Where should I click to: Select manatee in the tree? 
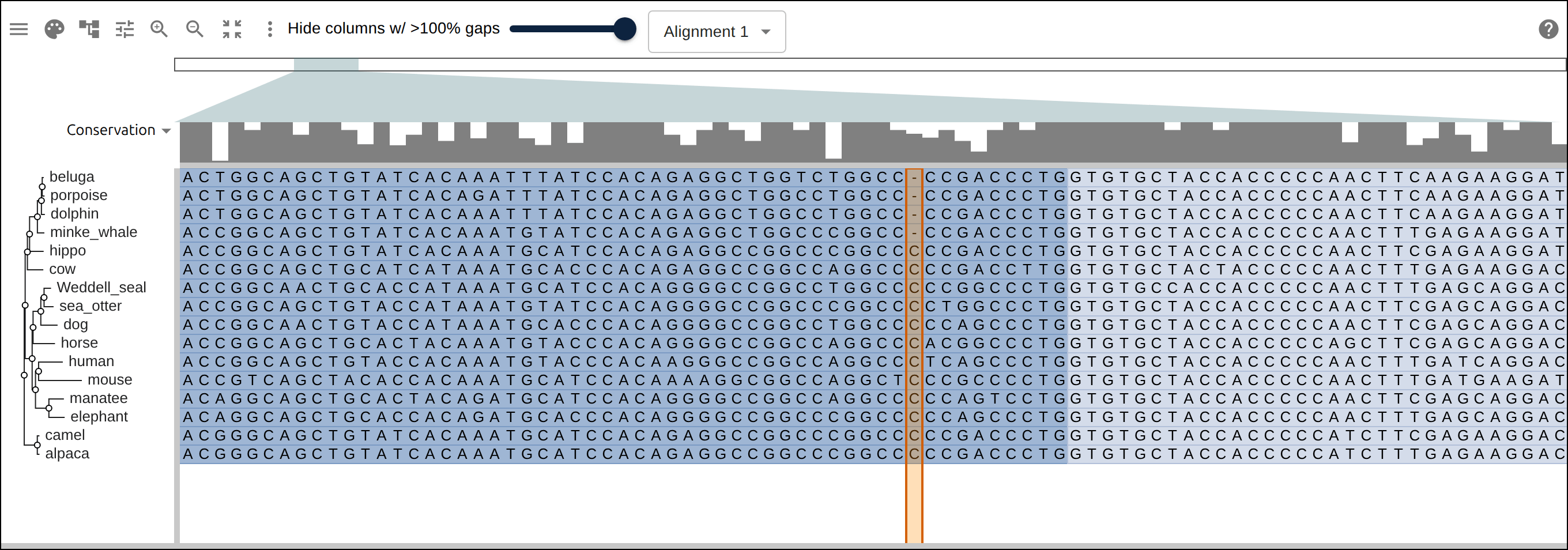[x=99, y=398]
